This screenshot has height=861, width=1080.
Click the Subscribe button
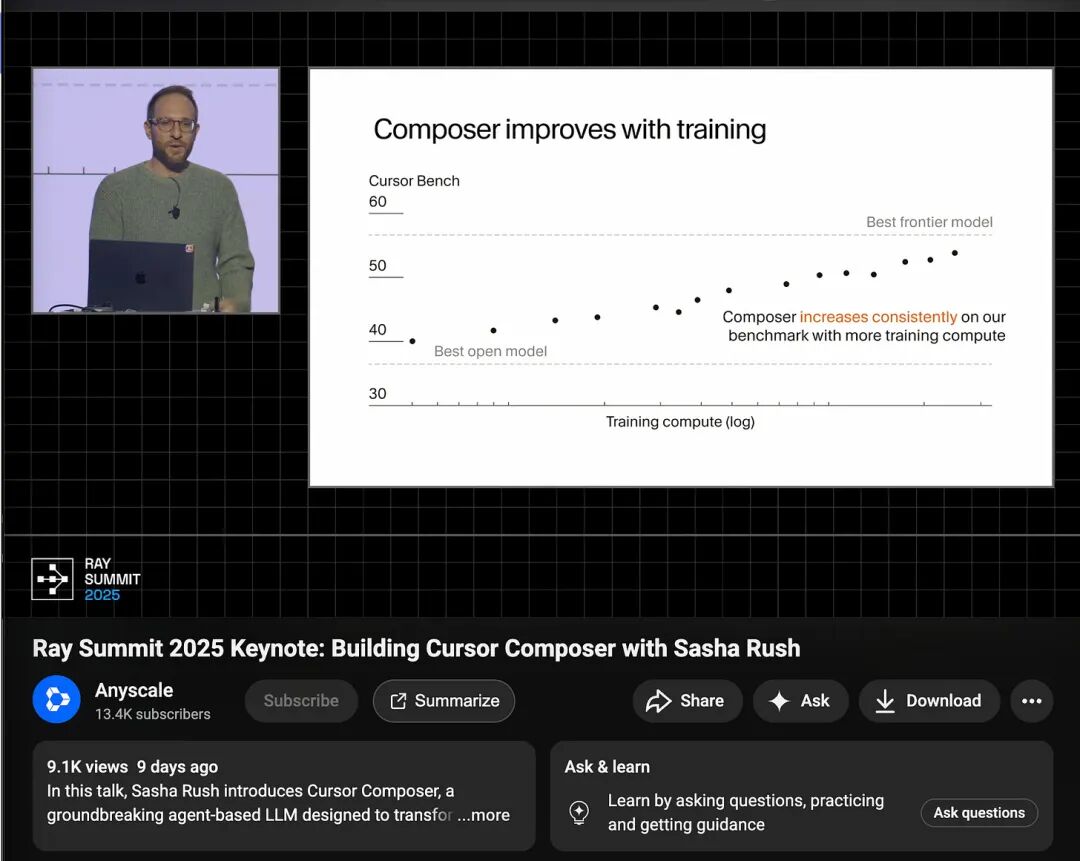[301, 701]
